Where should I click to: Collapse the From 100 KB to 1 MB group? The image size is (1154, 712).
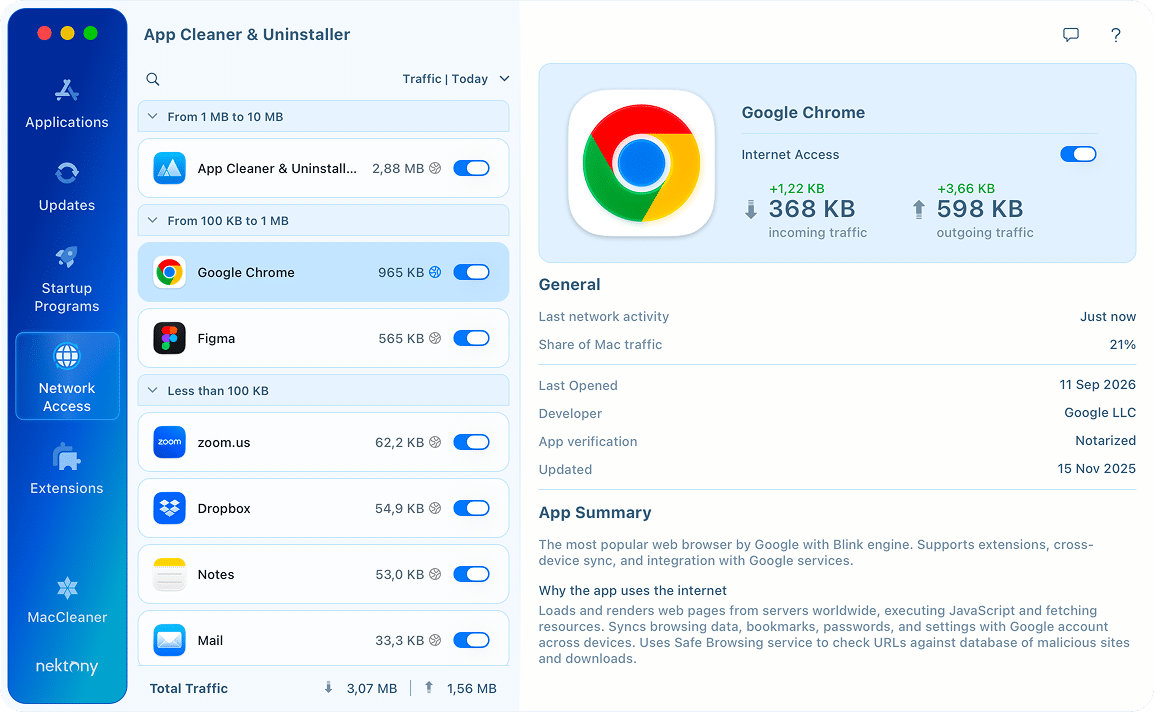point(152,220)
